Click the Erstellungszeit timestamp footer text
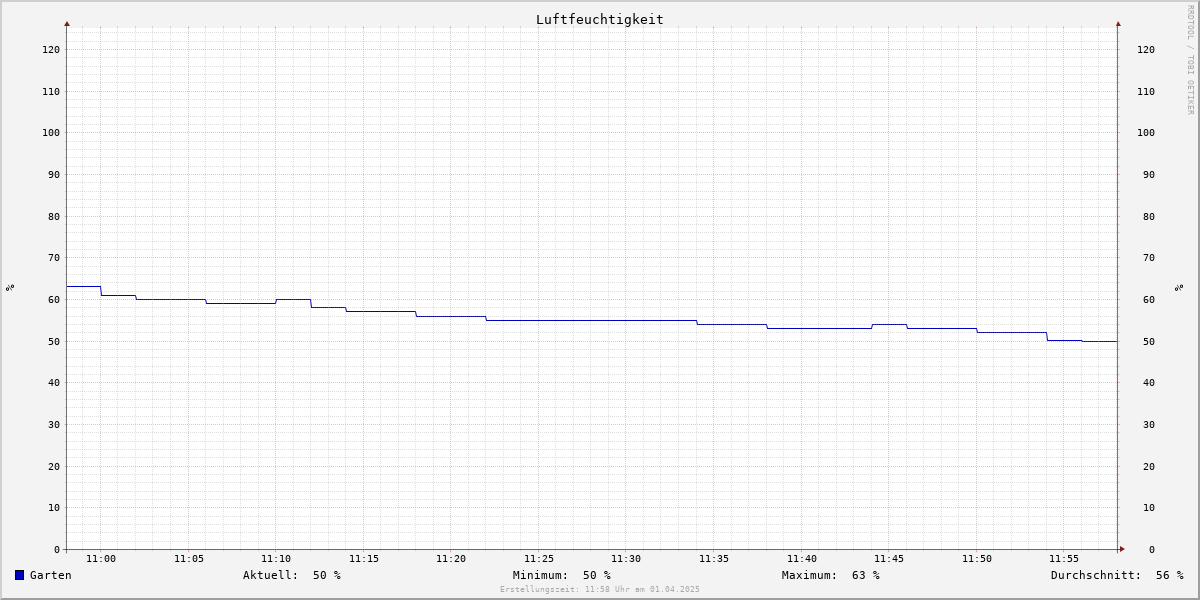 click(600, 589)
